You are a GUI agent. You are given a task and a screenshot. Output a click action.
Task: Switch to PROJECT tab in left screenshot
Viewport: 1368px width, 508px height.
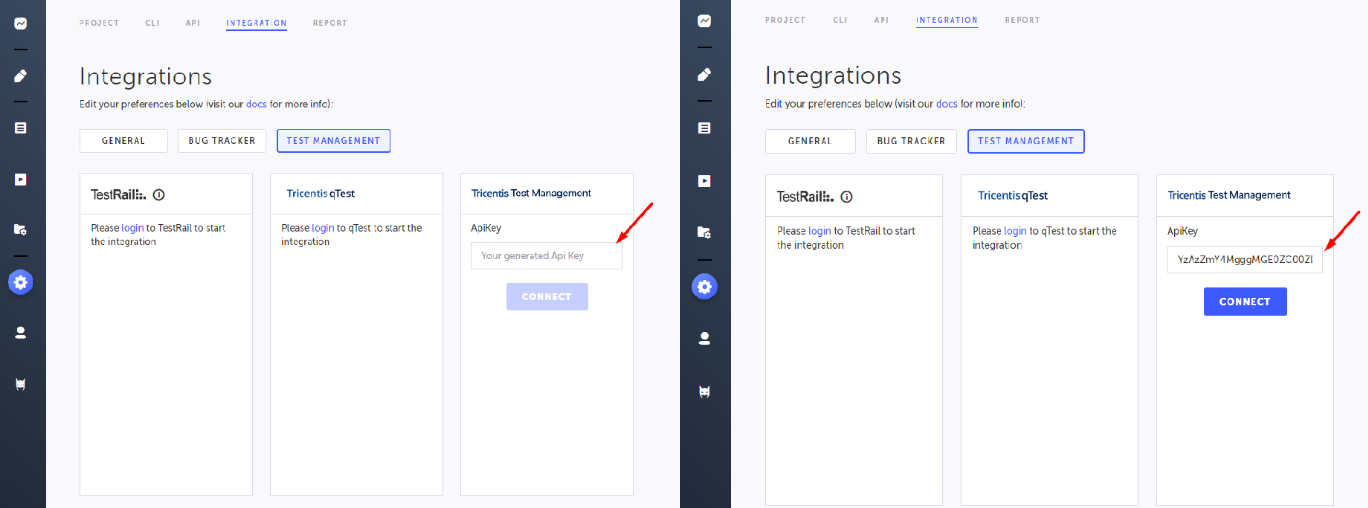click(x=99, y=23)
